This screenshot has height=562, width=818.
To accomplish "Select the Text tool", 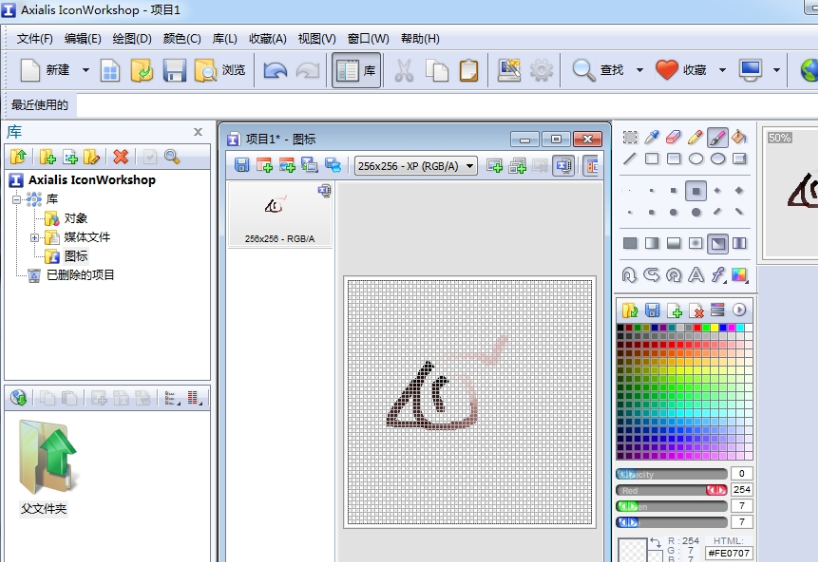I will pos(695,274).
